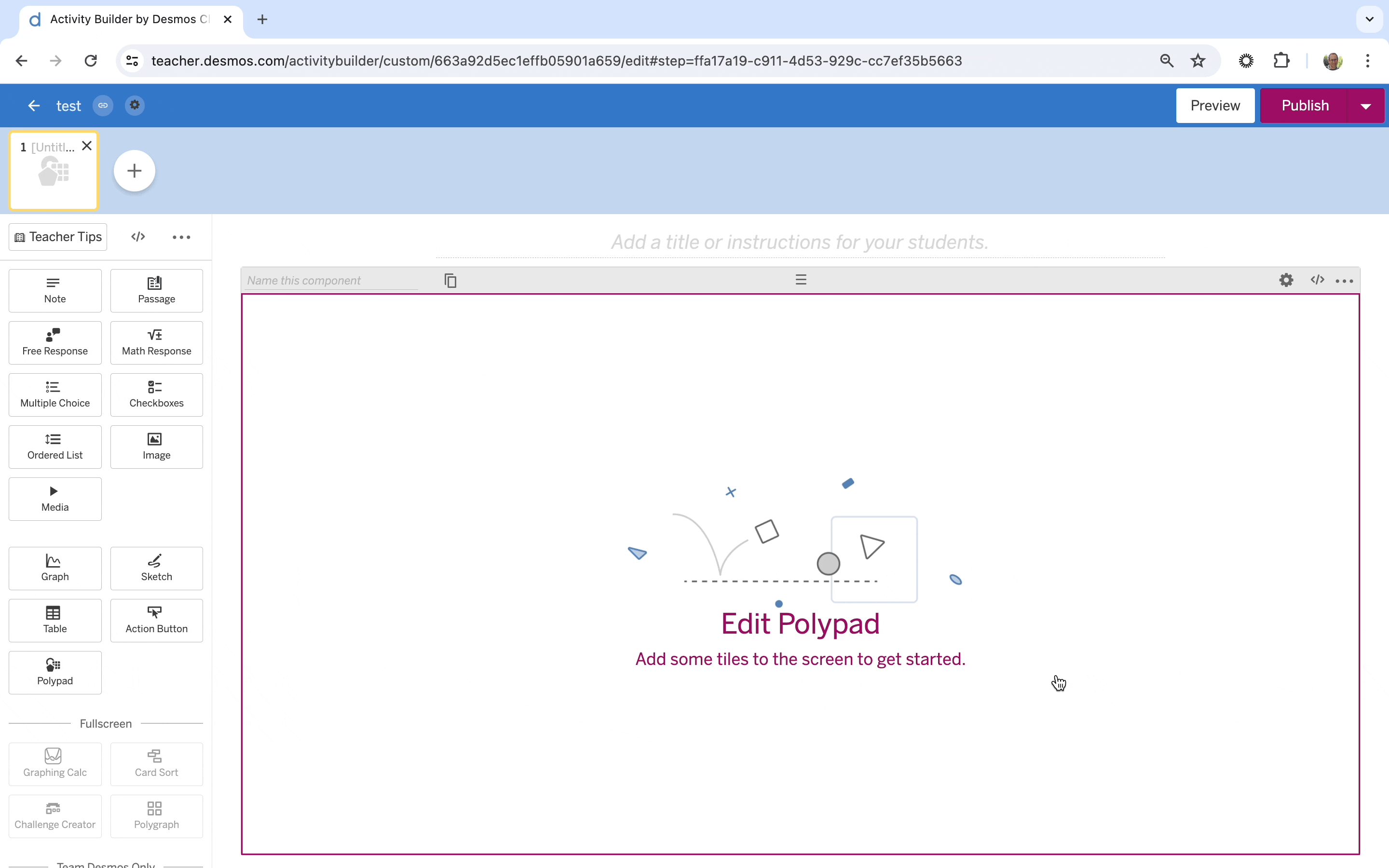Add a Checkboxes component
1389x868 pixels.
pyautogui.click(x=156, y=395)
